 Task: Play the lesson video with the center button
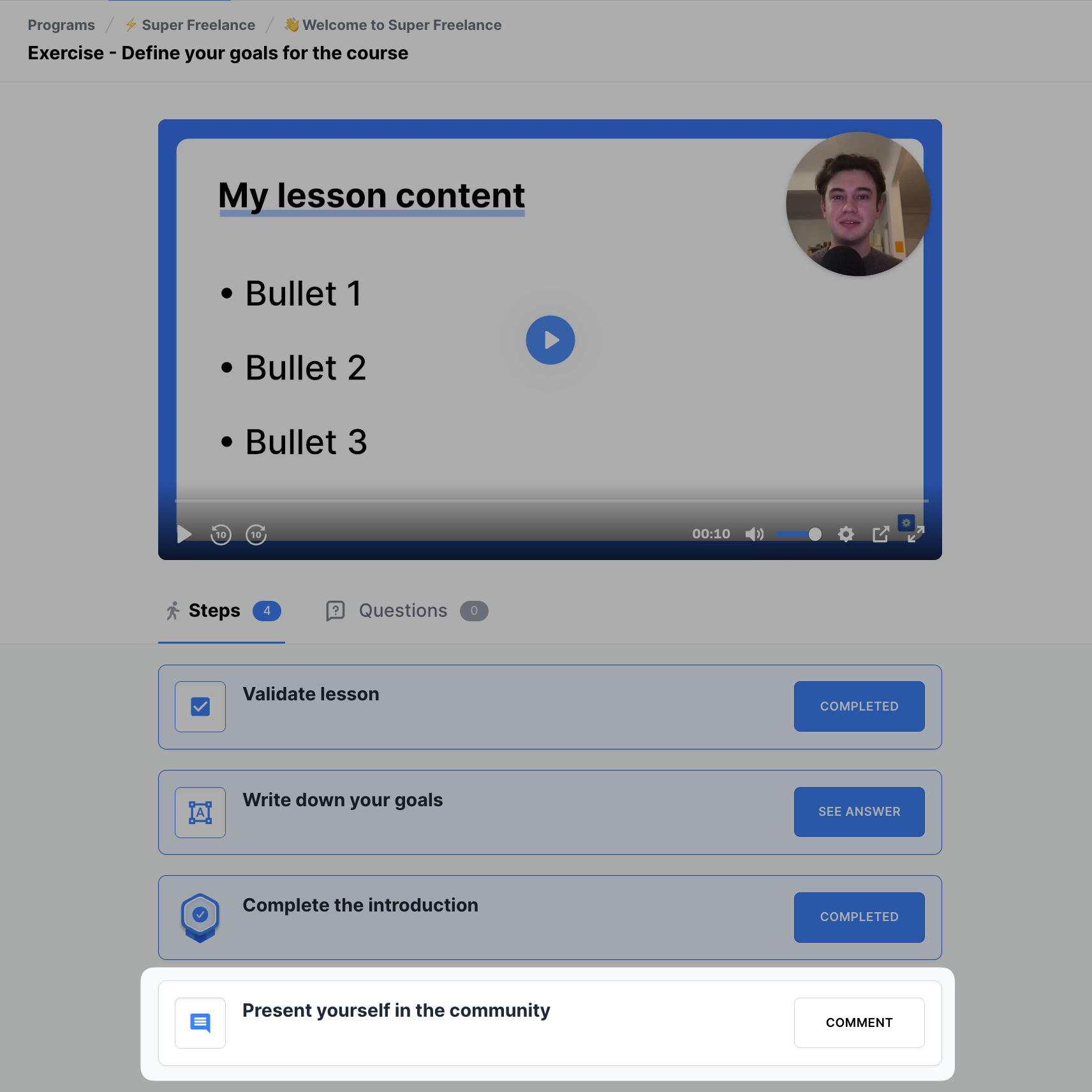click(550, 340)
